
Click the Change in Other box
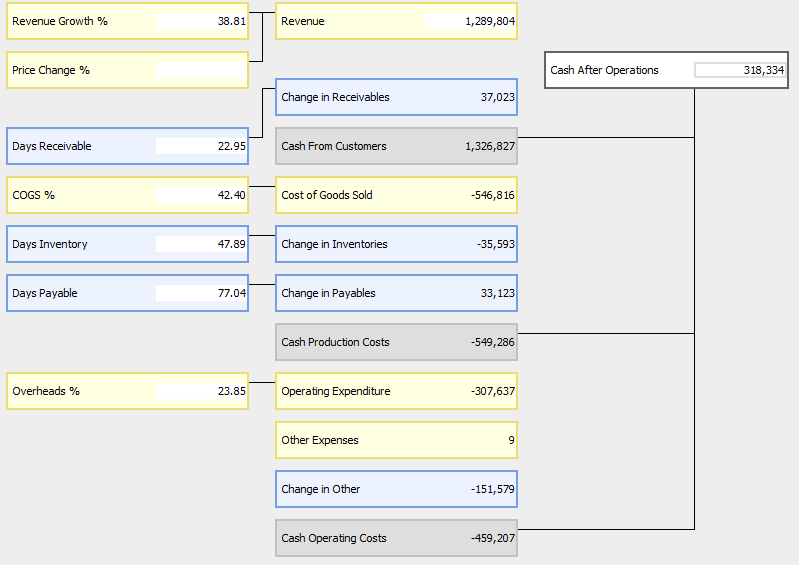coord(396,489)
